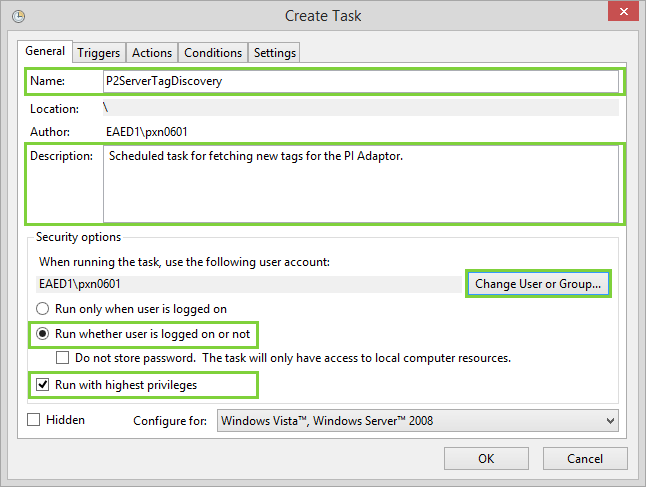
Task: Expand the Configure for dropdown
Action: (417, 421)
